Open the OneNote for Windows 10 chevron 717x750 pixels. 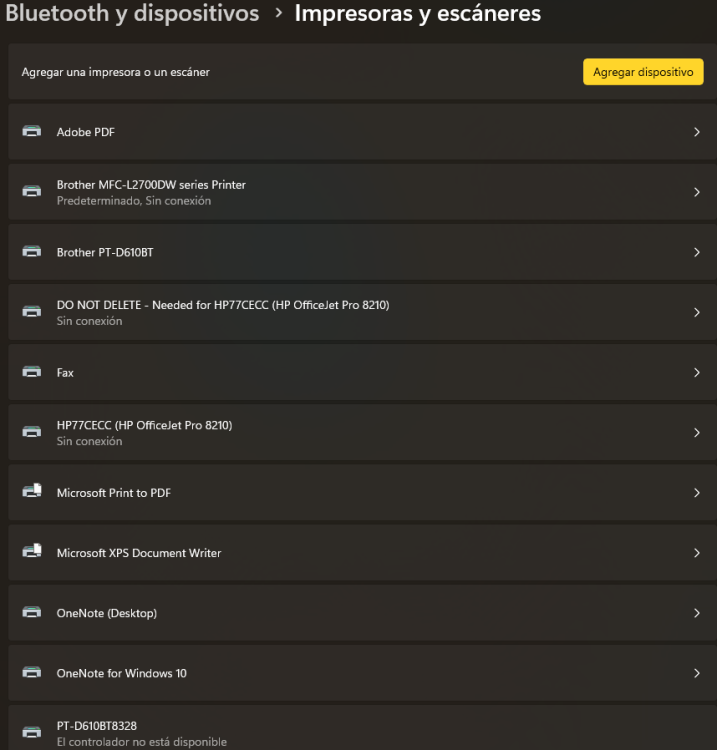click(x=696, y=673)
